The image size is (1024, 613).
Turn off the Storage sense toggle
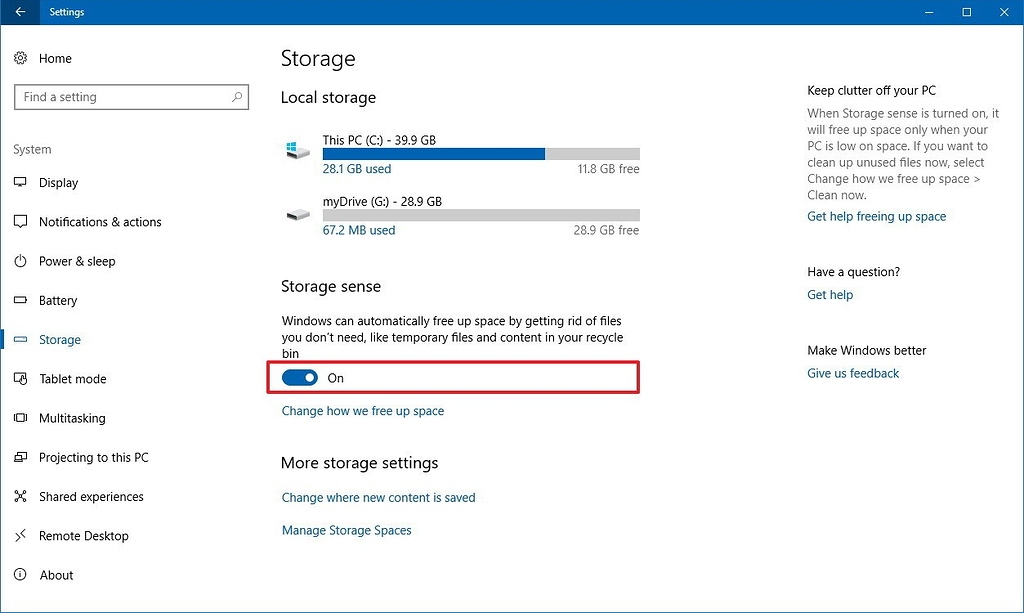point(300,378)
